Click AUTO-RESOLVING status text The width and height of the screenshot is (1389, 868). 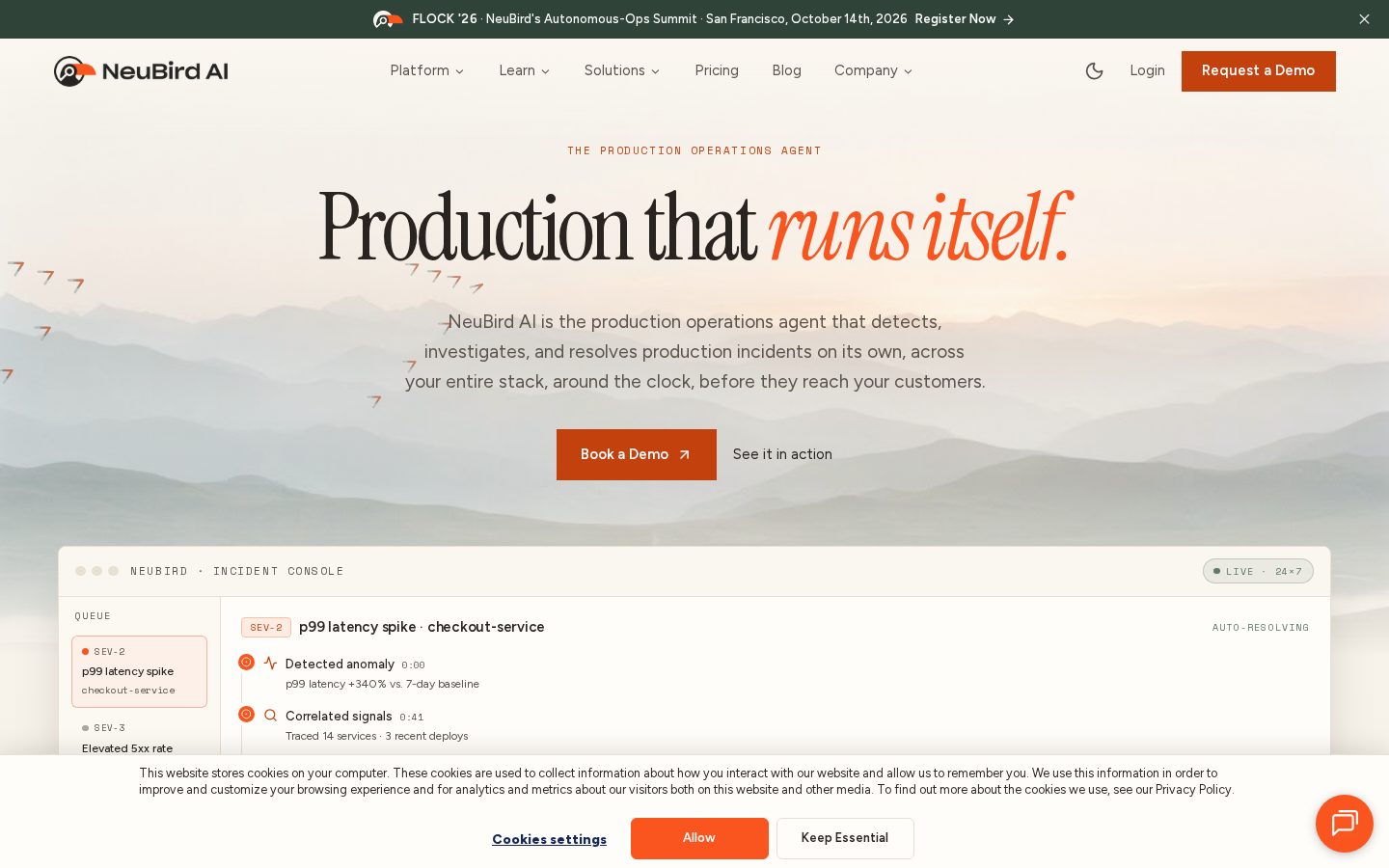(x=1261, y=628)
